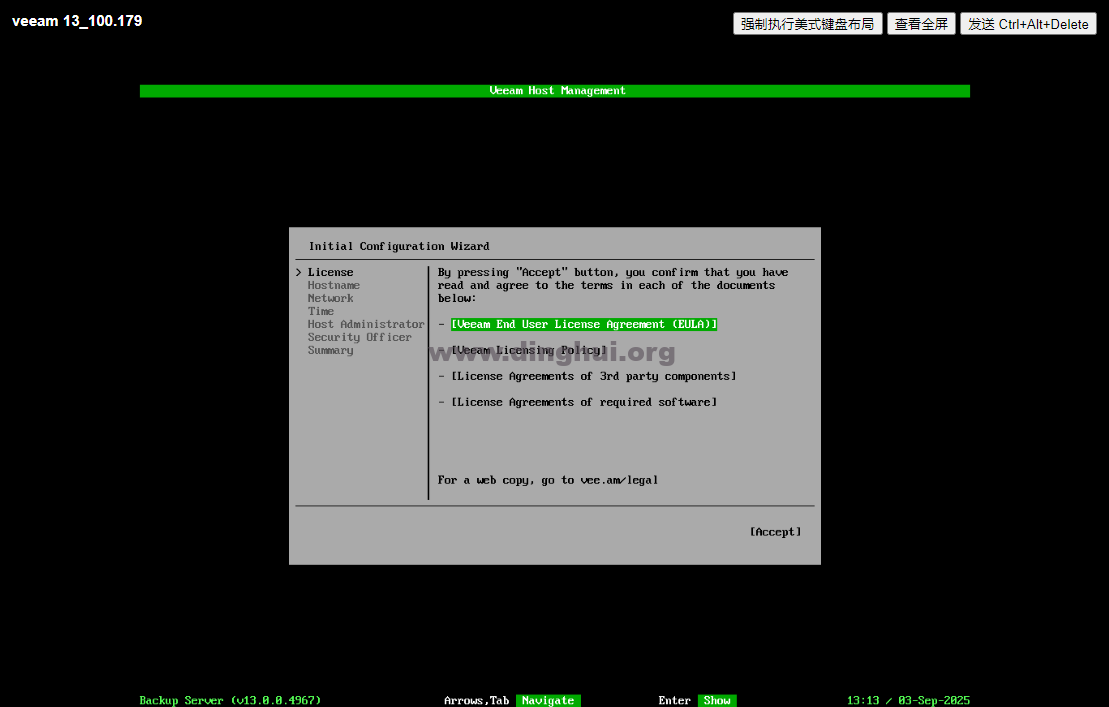
Task: Click the Show hint in status bar
Action: coord(717,700)
